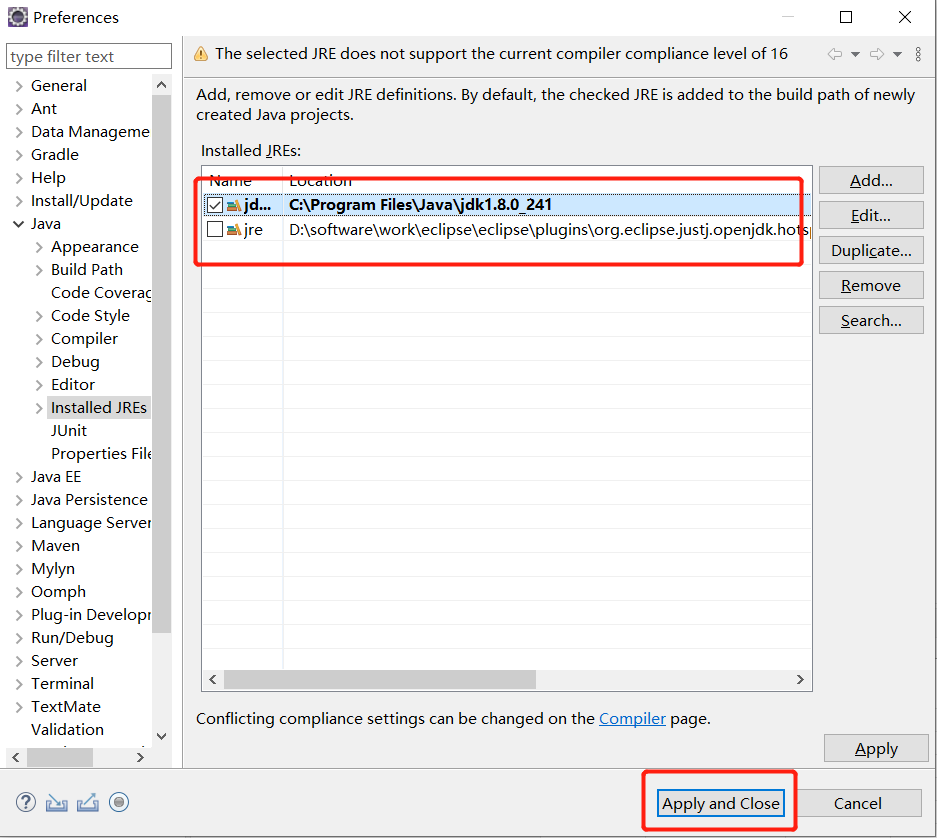937x838 pixels.
Task: Click the jre entry library icon
Action: point(234,230)
